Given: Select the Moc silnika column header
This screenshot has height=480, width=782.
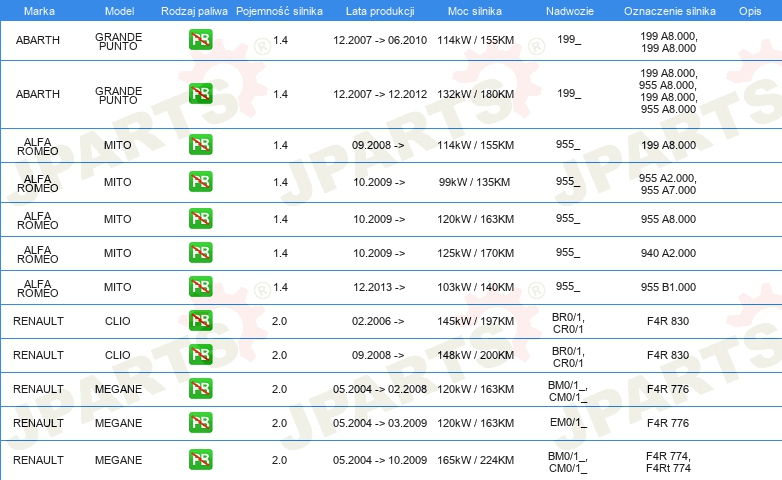Looking at the screenshot, I should [x=475, y=9].
